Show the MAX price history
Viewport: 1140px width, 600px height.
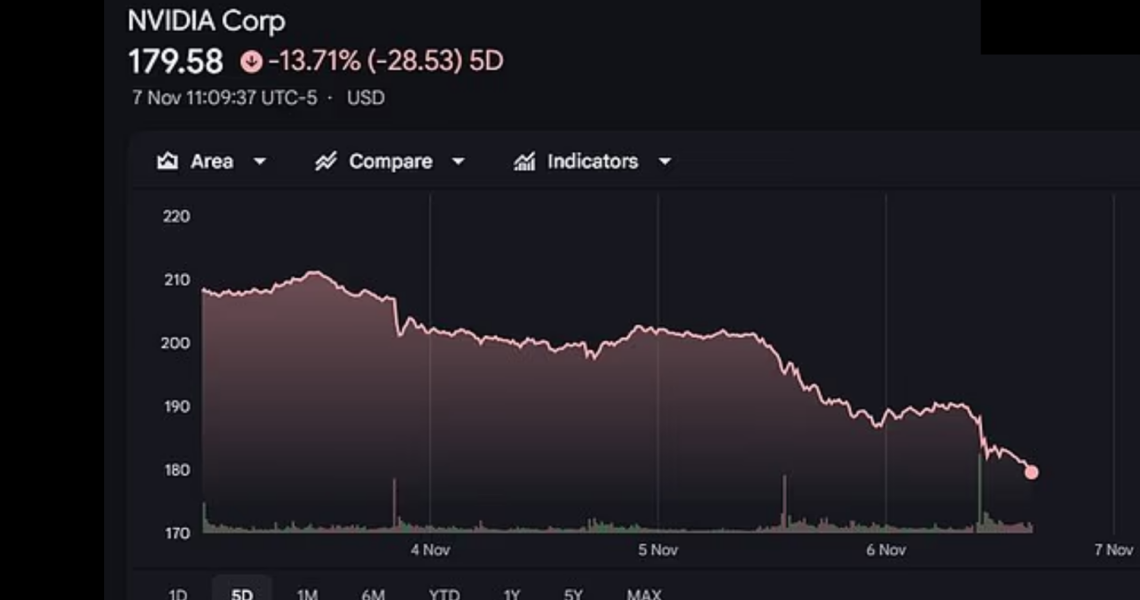click(644, 594)
